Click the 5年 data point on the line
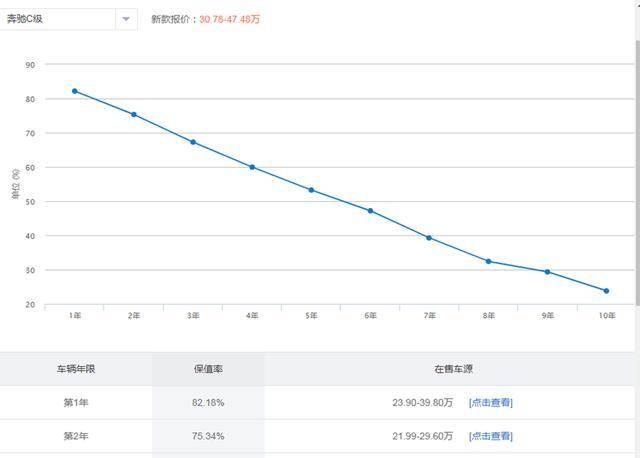Screen dimensions: 640x458 tap(311, 190)
